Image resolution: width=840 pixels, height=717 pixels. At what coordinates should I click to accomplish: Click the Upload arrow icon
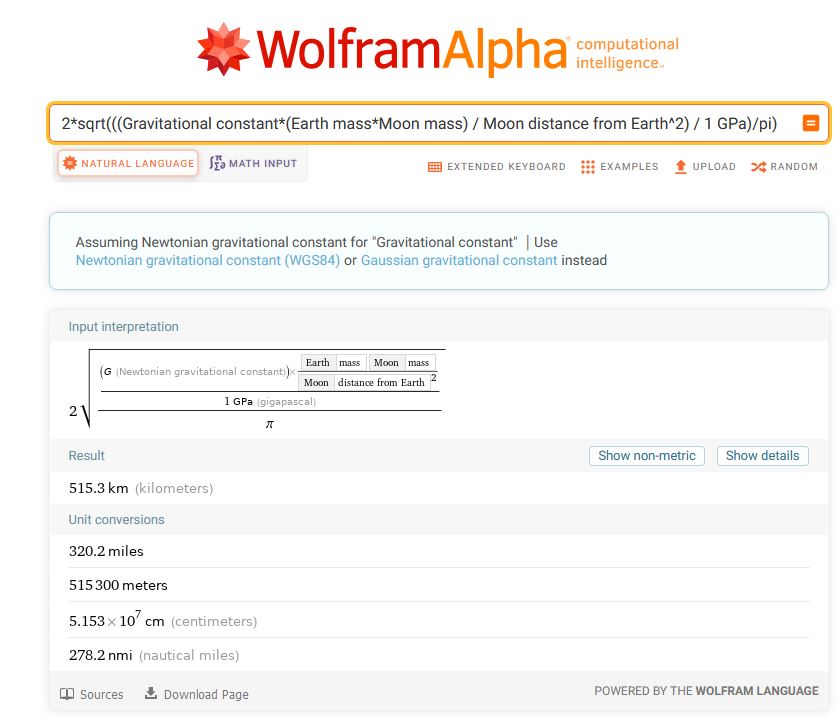[x=681, y=167]
